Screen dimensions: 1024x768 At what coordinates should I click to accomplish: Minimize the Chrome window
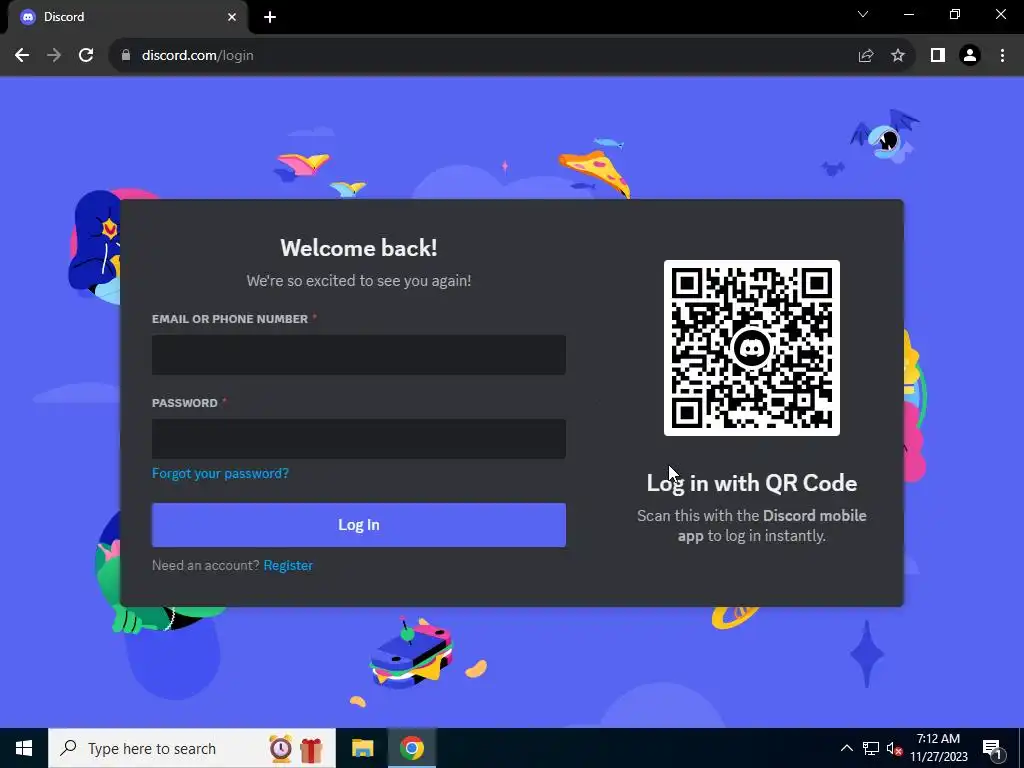click(x=908, y=14)
